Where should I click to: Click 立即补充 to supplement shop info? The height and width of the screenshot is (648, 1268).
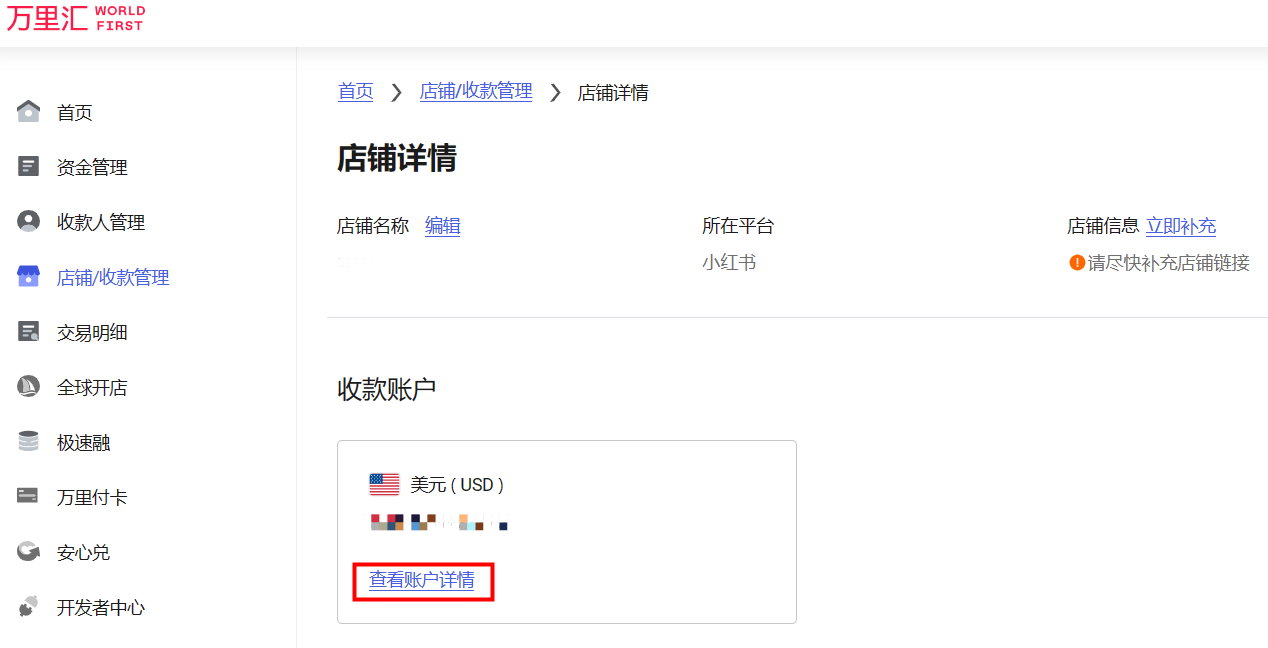click(x=1181, y=226)
